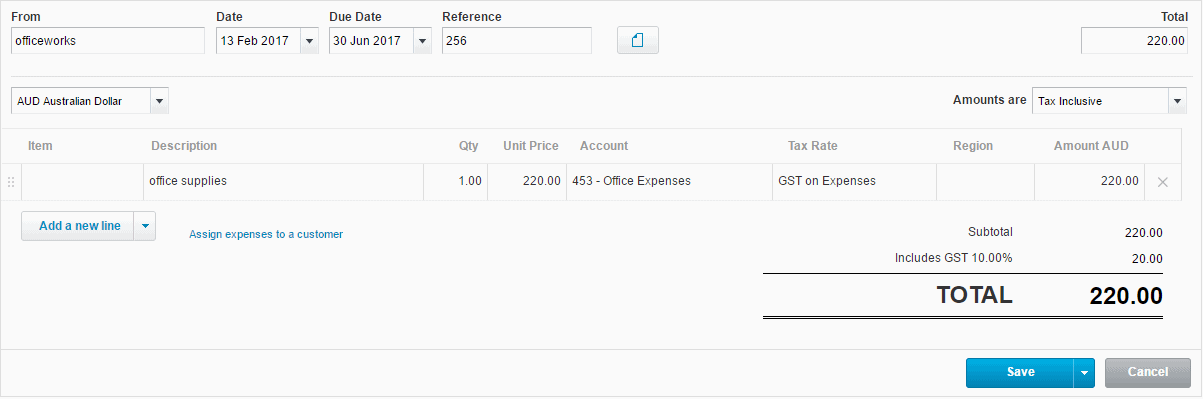Click Add a new line button
Viewport: 1203px width, 399px height.
click(78, 226)
